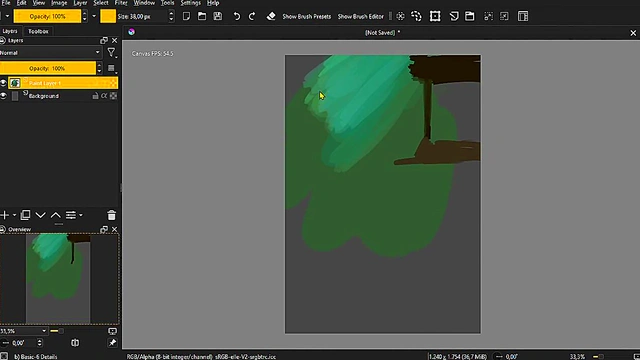640x360 pixels.
Task: Toggle the Layers docker lock icon
Action: (2, 40)
